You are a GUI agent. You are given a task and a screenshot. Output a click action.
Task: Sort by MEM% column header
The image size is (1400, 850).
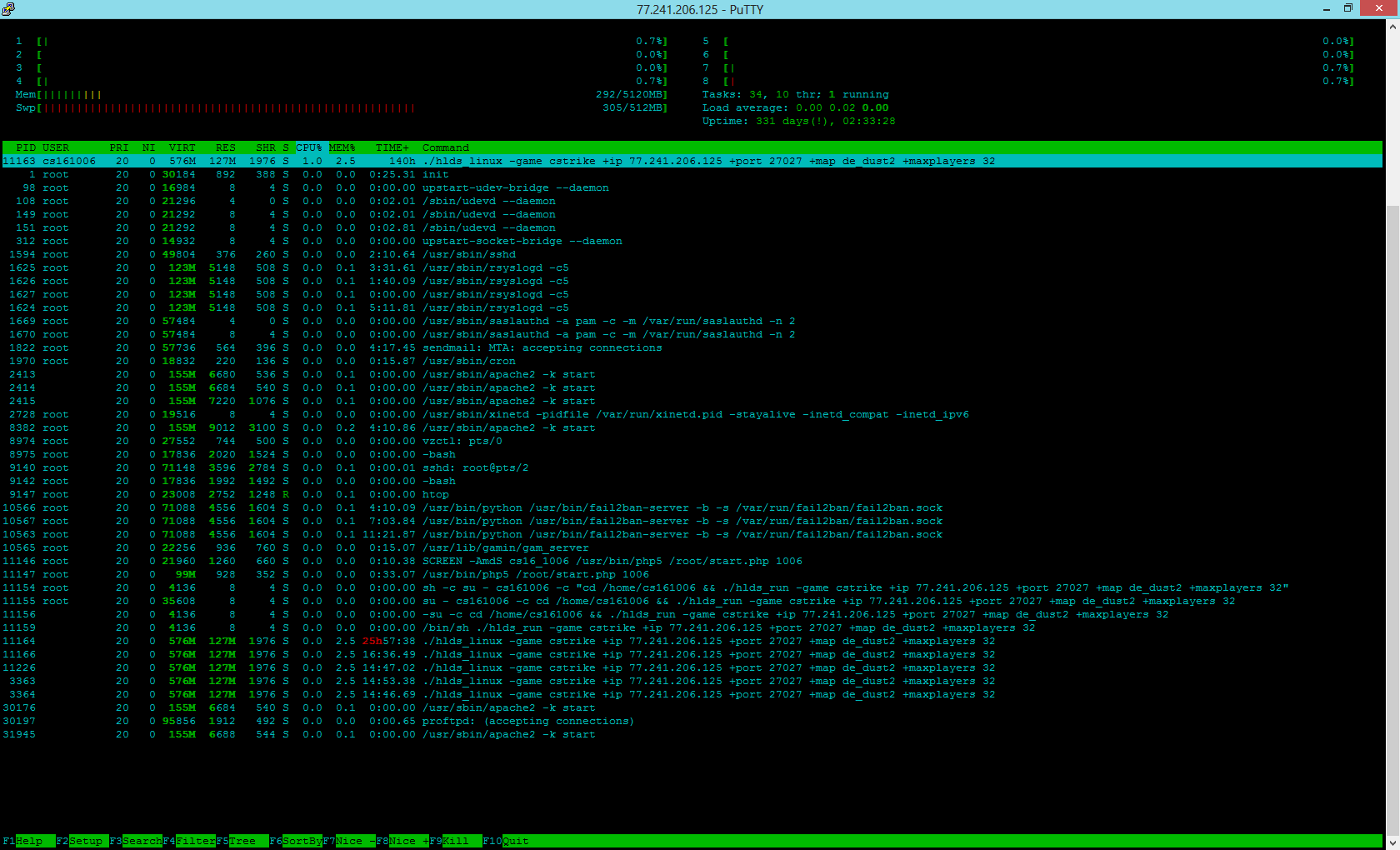[342, 147]
